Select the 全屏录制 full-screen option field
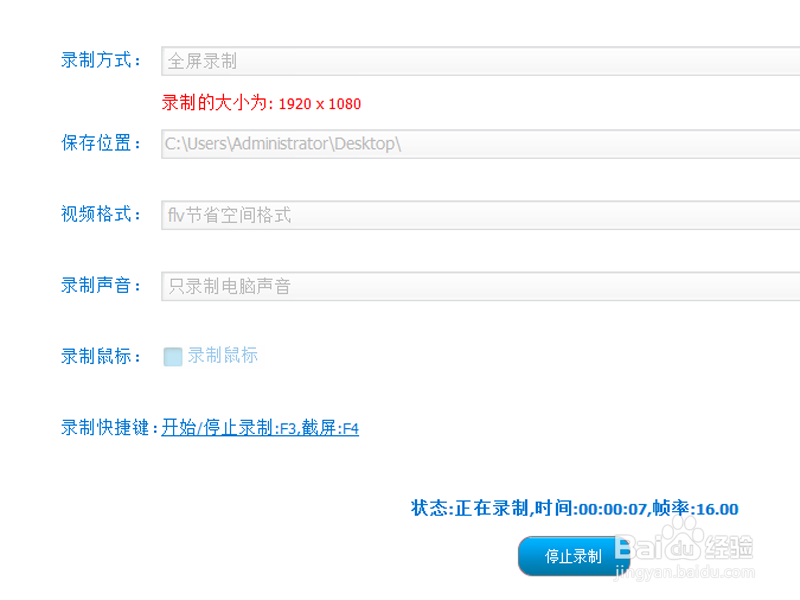 (x=300, y=60)
